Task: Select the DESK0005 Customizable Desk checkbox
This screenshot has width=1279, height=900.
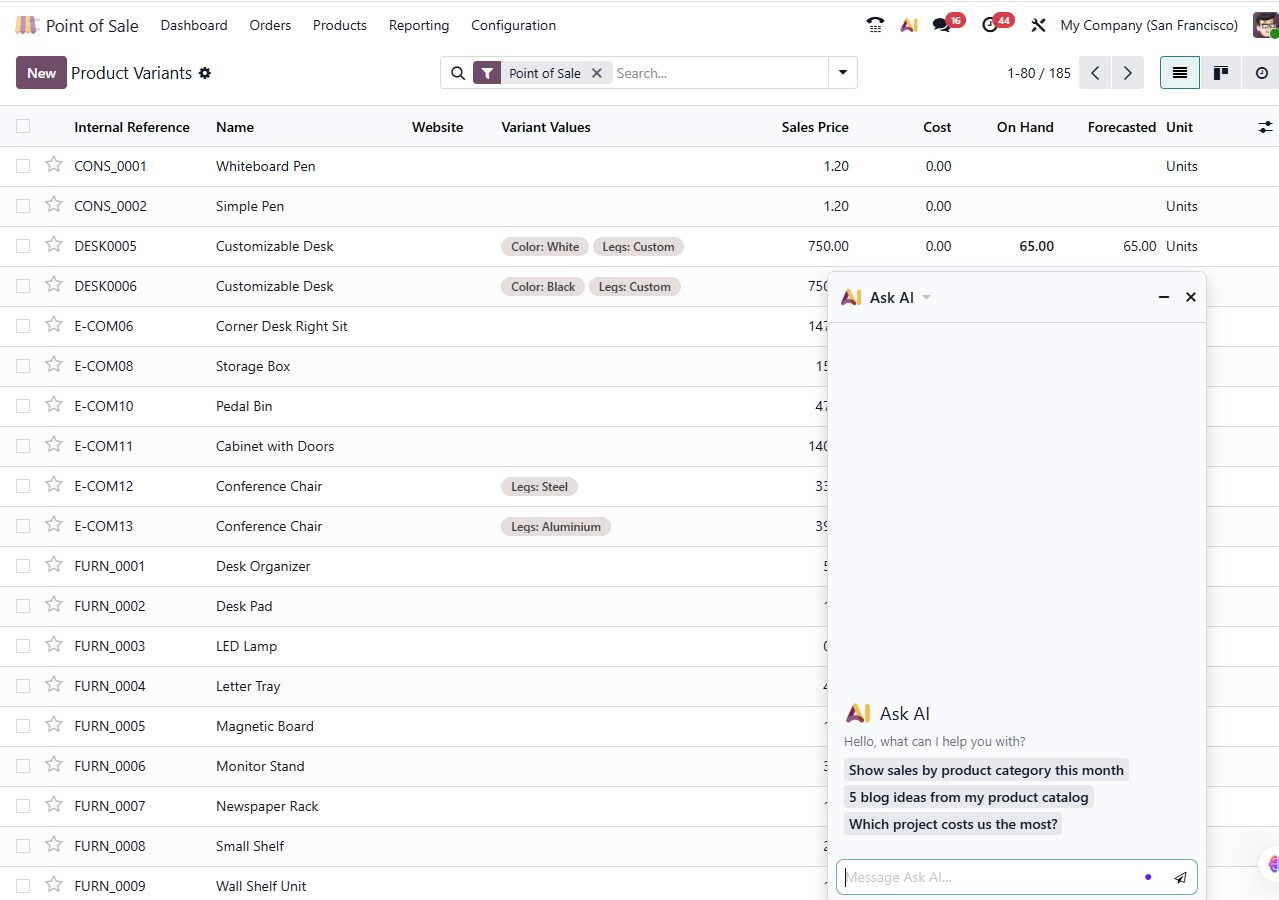Action: pos(23,246)
